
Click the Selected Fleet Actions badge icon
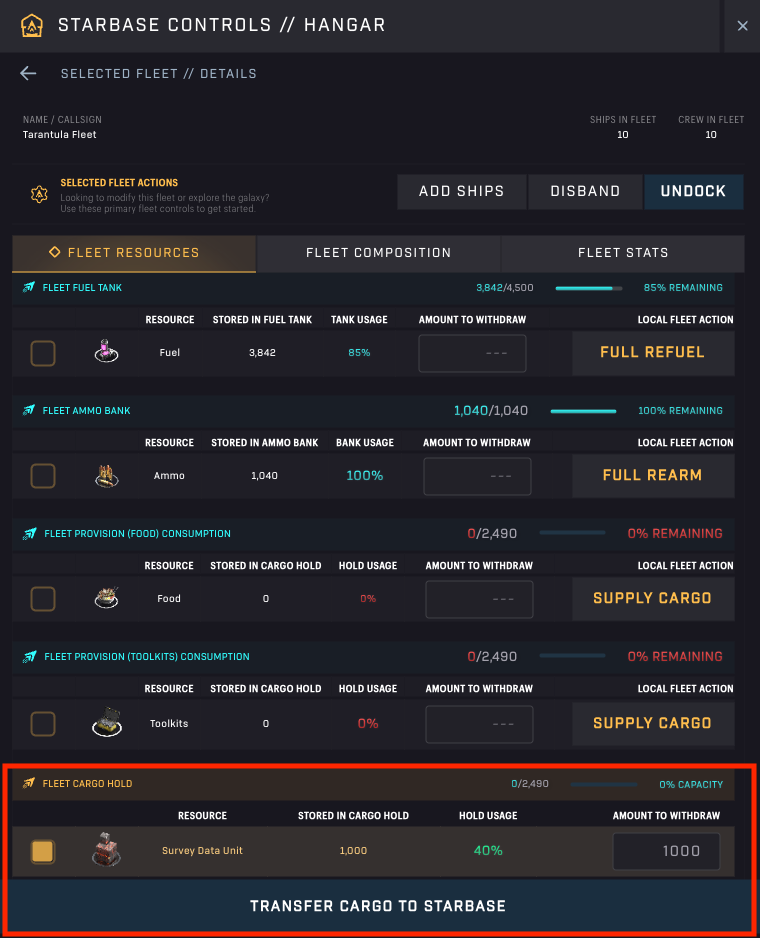(x=39, y=194)
